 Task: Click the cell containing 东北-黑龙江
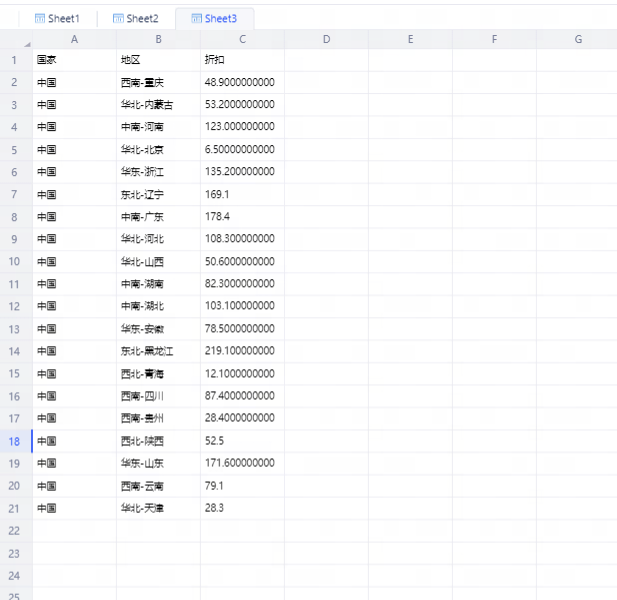pos(158,351)
